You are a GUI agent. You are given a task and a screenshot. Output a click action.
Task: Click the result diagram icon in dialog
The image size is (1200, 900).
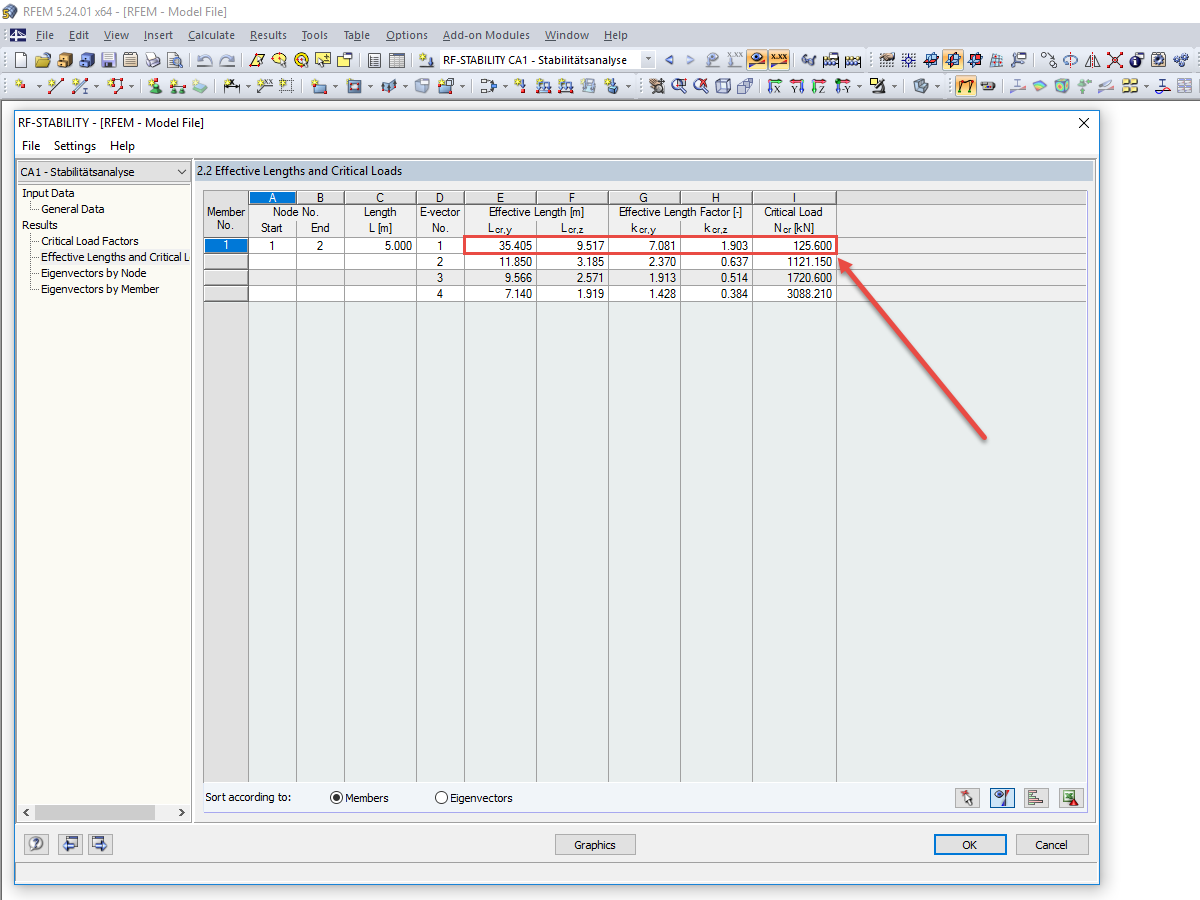[1037, 798]
